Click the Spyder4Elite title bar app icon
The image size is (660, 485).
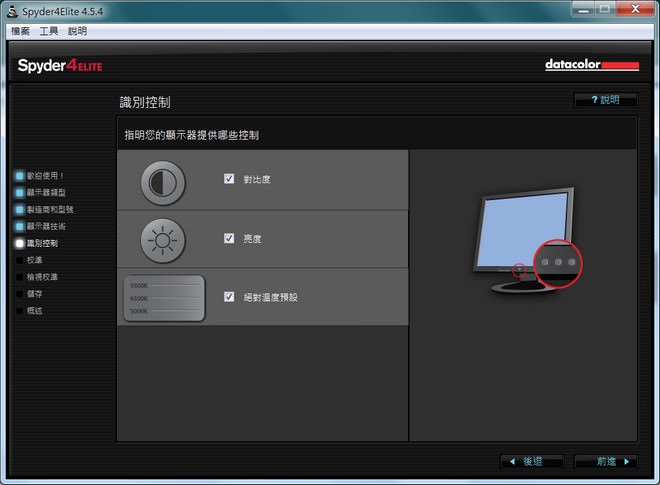click(11, 11)
